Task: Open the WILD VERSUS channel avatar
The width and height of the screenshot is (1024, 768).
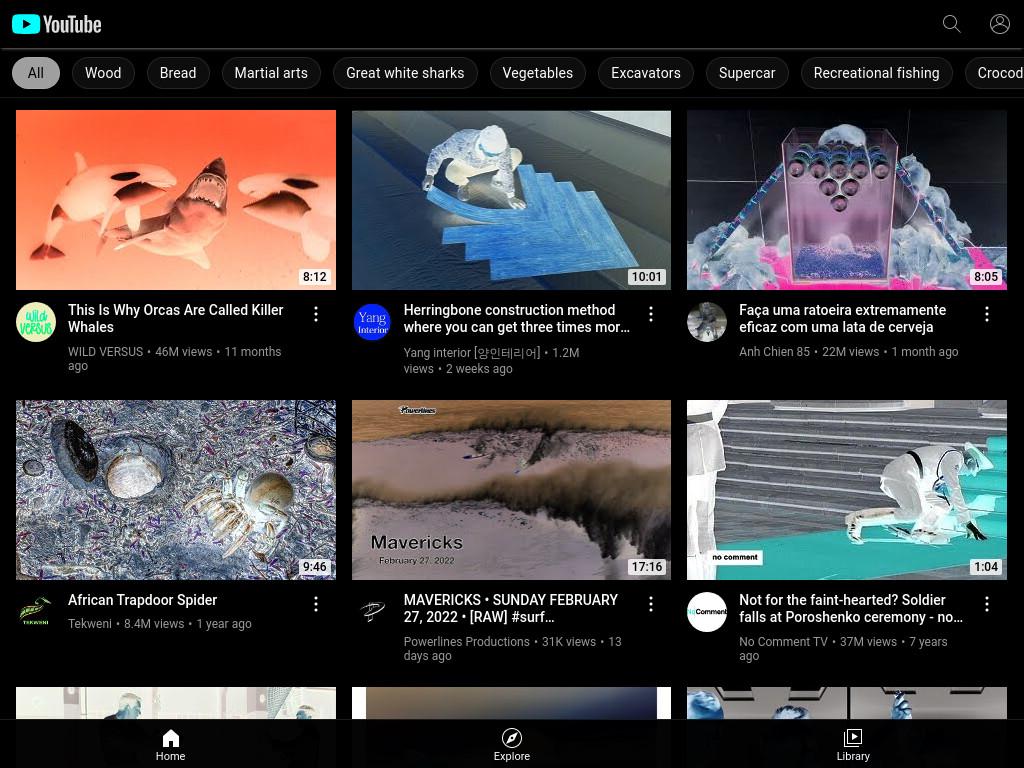Action: (x=36, y=322)
